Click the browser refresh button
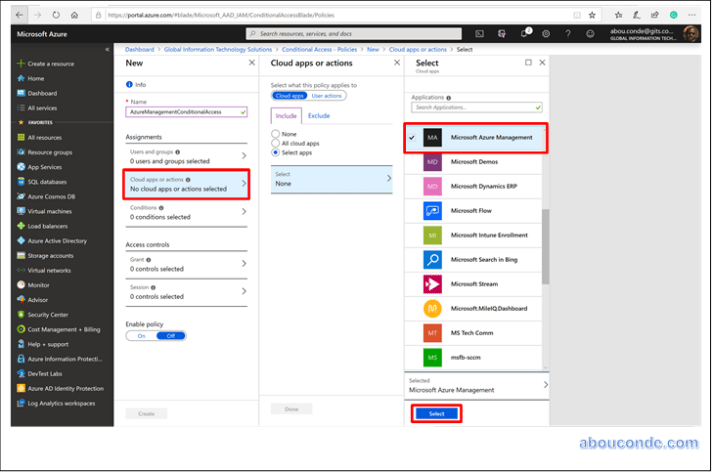The width and height of the screenshot is (714, 472). pos(55,15)
